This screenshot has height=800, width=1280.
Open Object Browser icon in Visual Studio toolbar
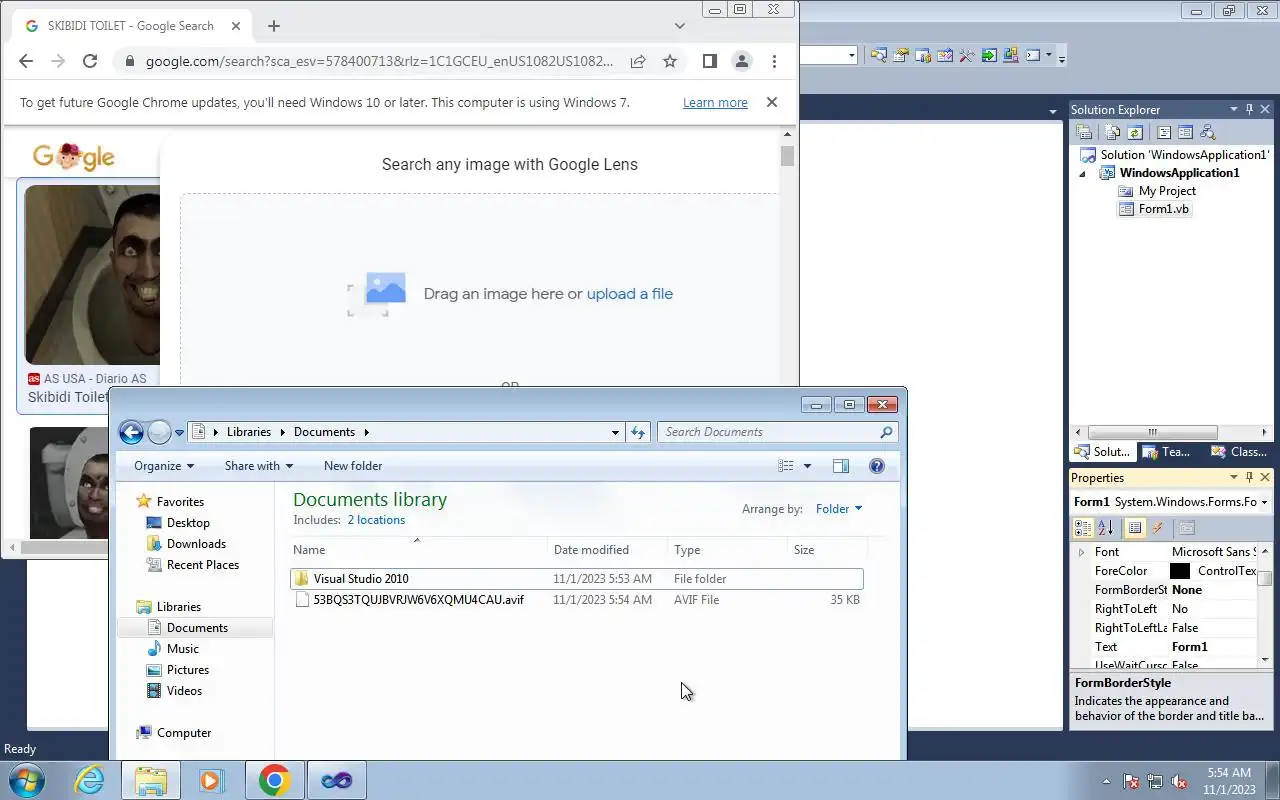pos(945,55)
